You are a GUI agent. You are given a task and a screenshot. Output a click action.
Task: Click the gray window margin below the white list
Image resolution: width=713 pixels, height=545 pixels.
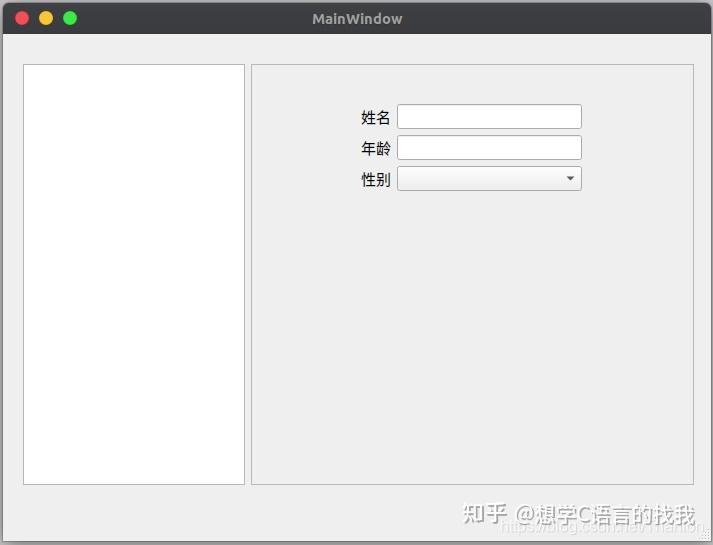click(x=133, y=512)
